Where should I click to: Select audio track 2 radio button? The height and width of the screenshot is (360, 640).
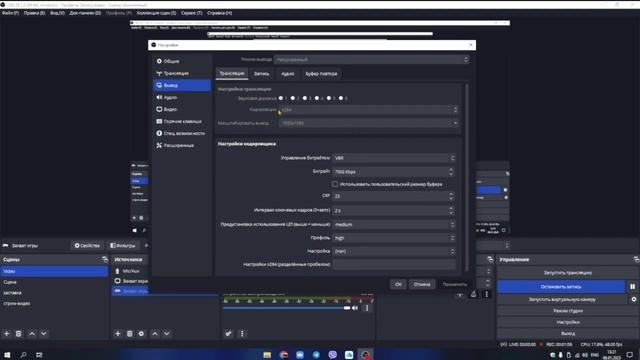click(x=293, y=98)
